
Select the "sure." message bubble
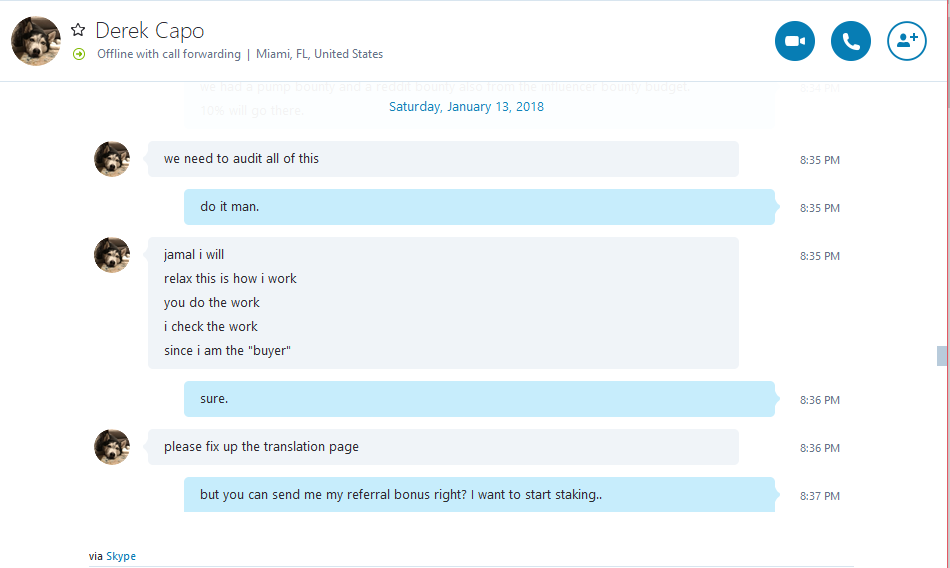(479, 399)
